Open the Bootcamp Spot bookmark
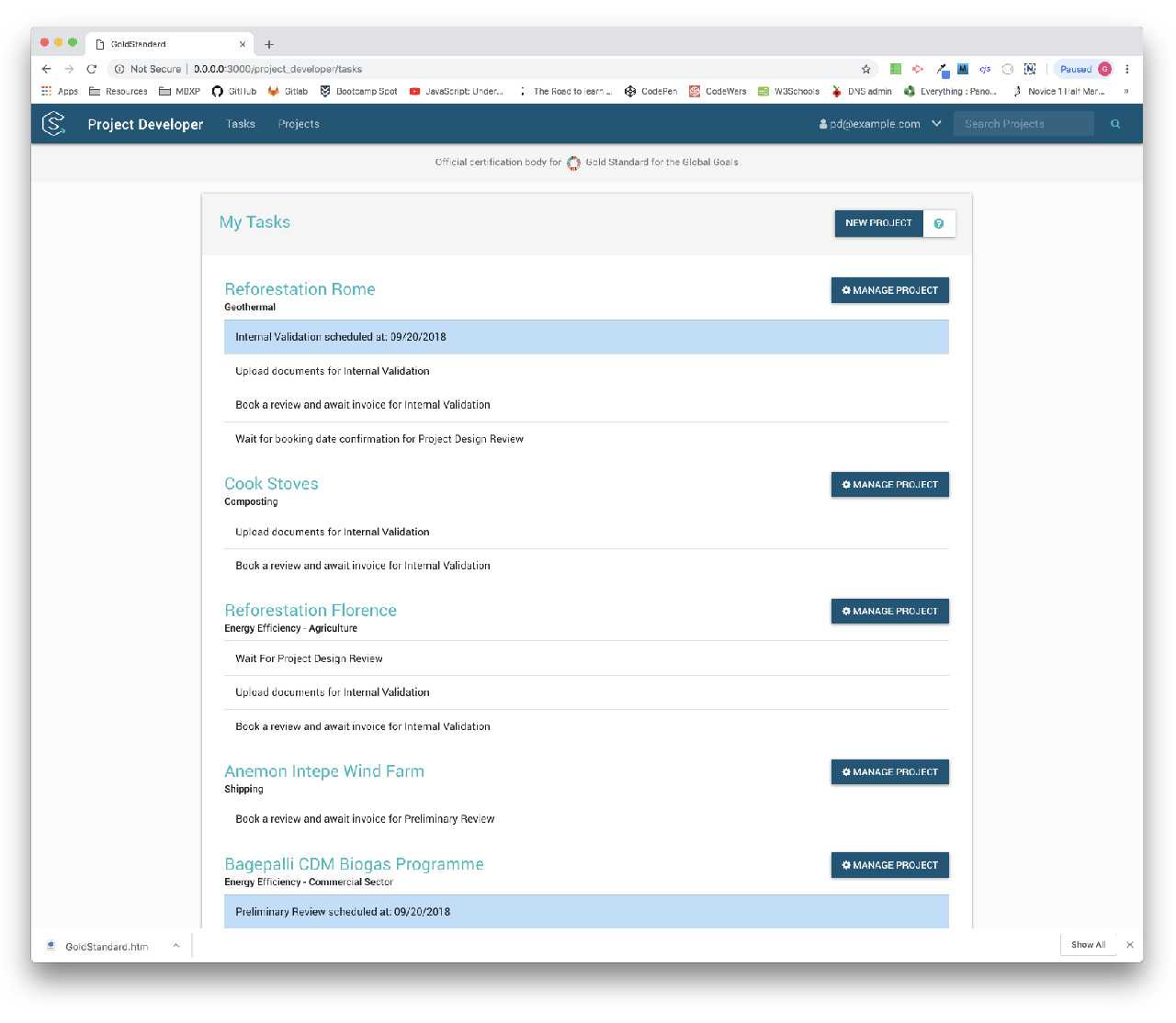Screen dimensions: 1176x1023 tap(358, 91)
